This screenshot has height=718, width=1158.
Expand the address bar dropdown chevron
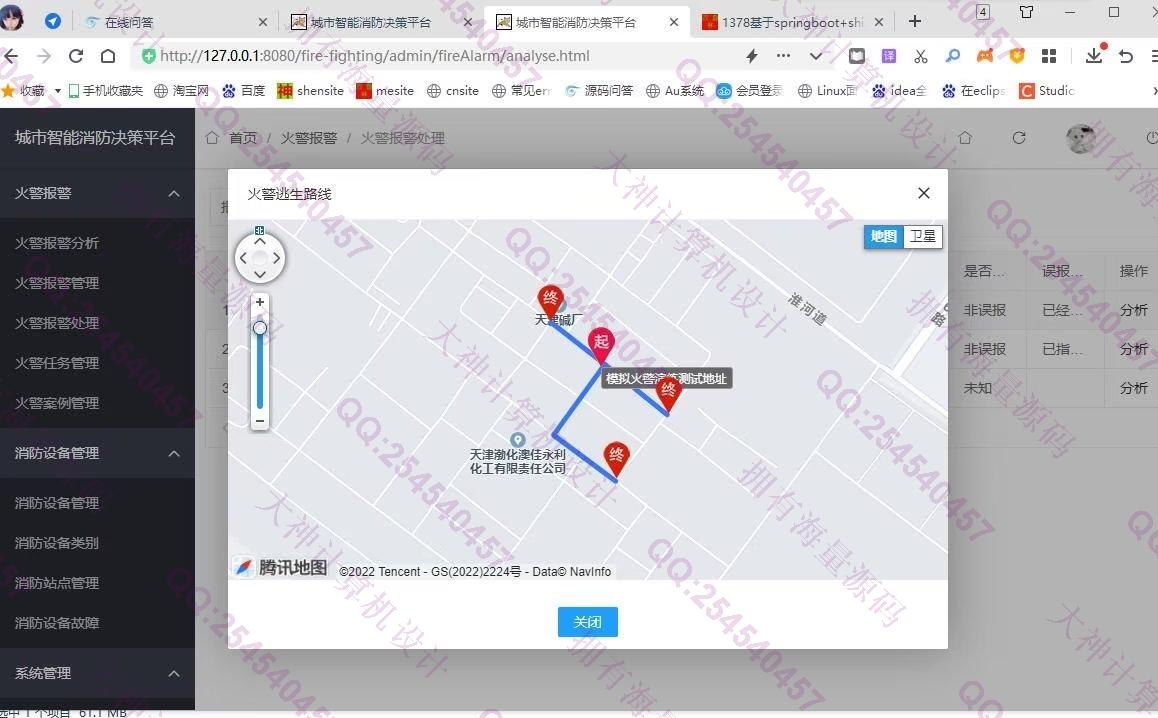816,56
